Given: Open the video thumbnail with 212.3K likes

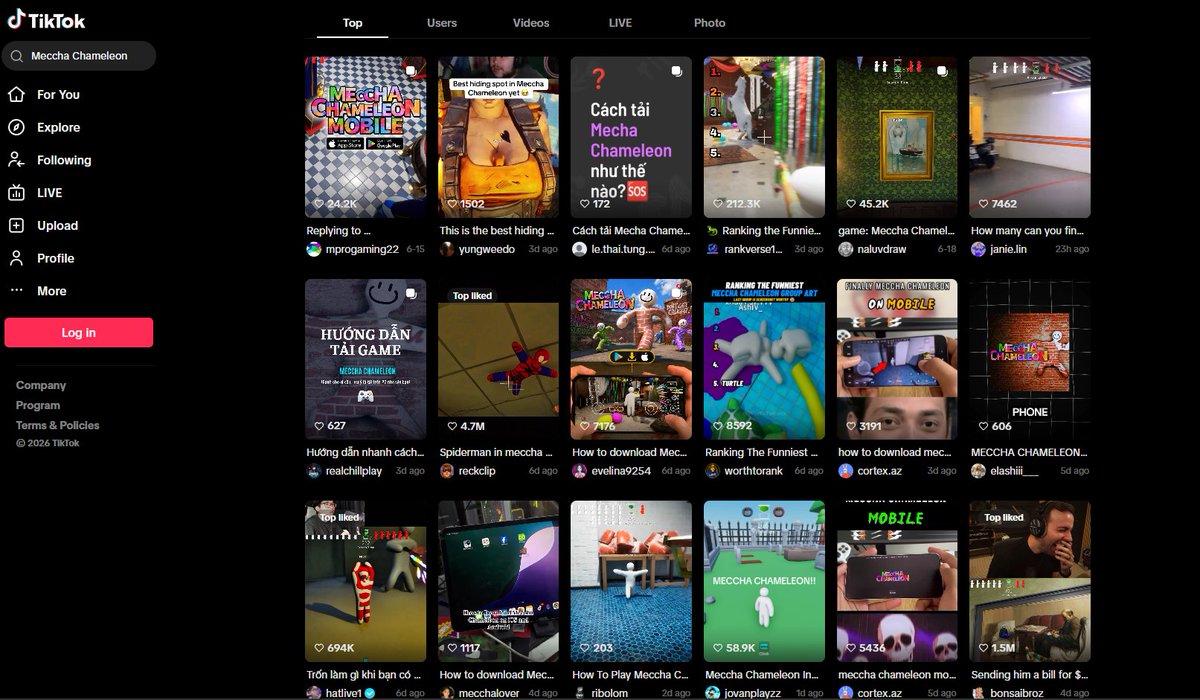Looking at the screenshot, I should click(765, 137).
